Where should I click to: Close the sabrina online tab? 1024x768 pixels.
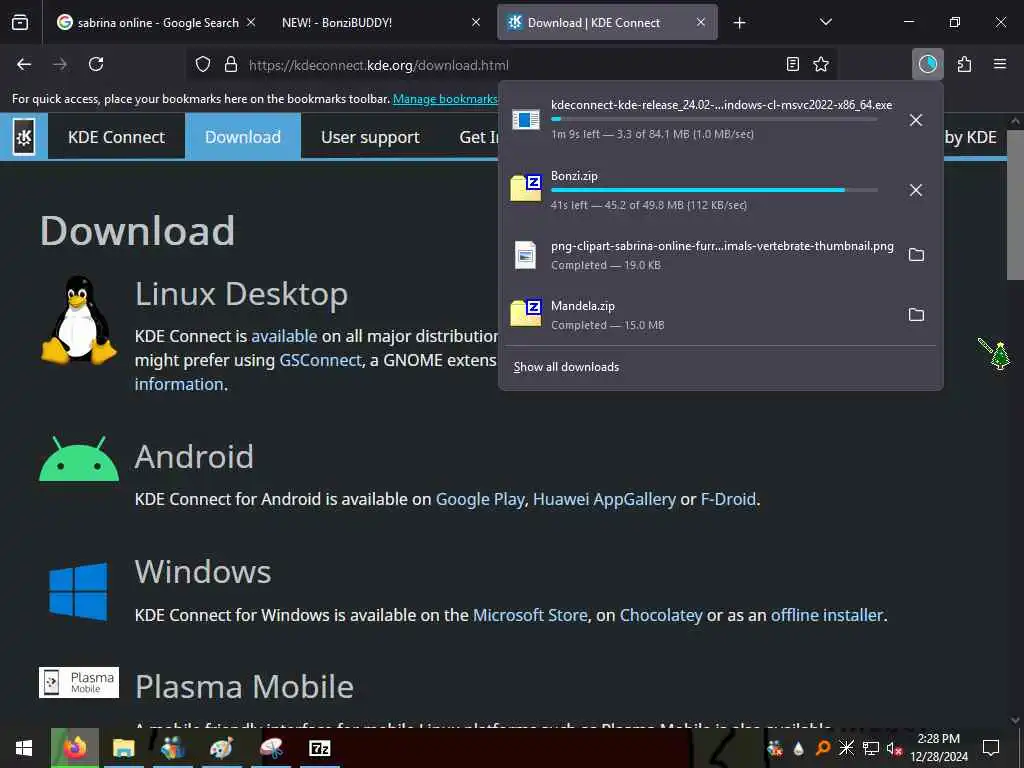pos(251,22)
